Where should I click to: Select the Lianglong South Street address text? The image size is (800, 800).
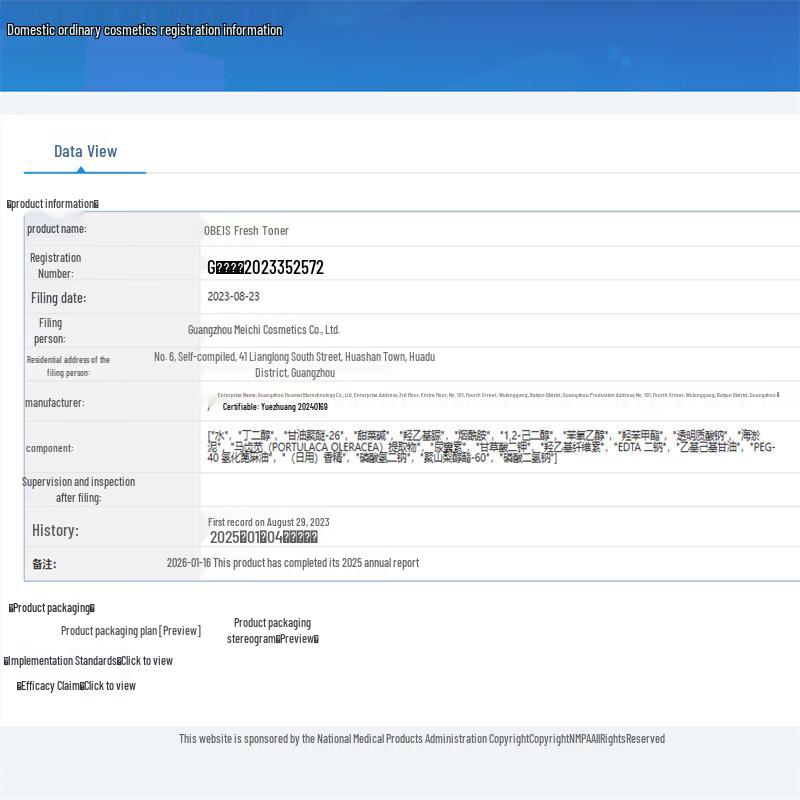point(294,365)
